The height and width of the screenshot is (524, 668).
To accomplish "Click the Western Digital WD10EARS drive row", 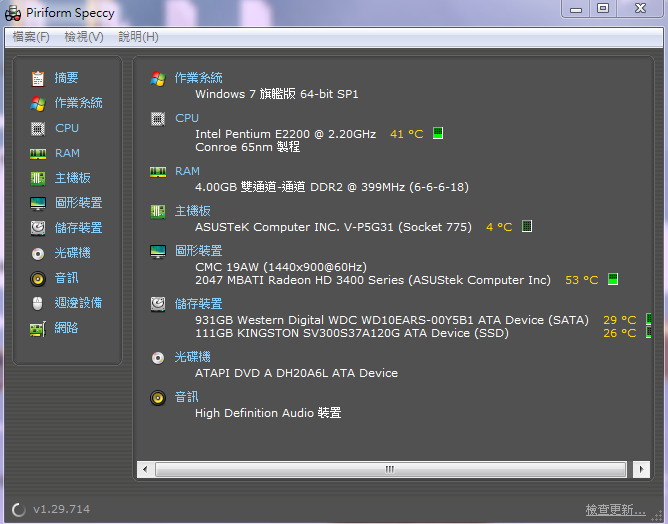I will [392, 320].
